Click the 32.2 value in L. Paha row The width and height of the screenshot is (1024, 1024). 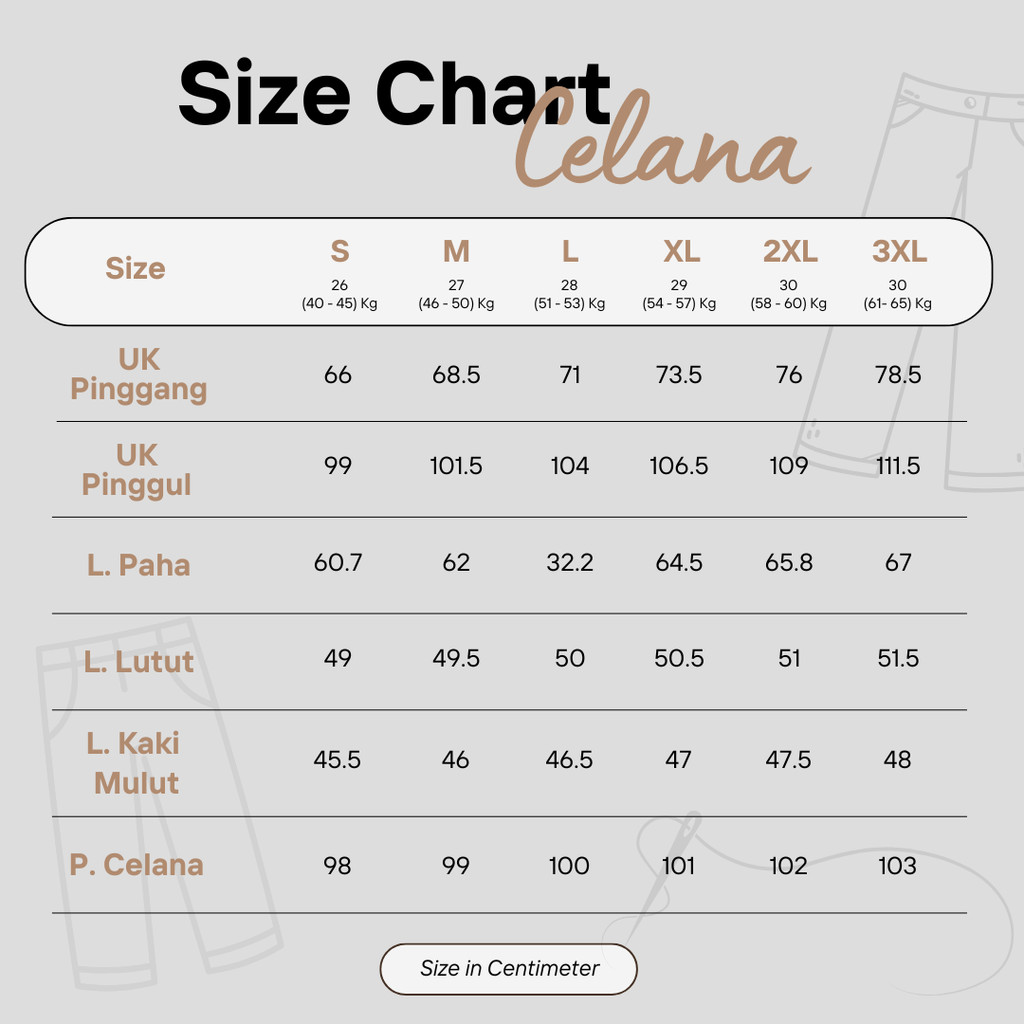point(570,563)
